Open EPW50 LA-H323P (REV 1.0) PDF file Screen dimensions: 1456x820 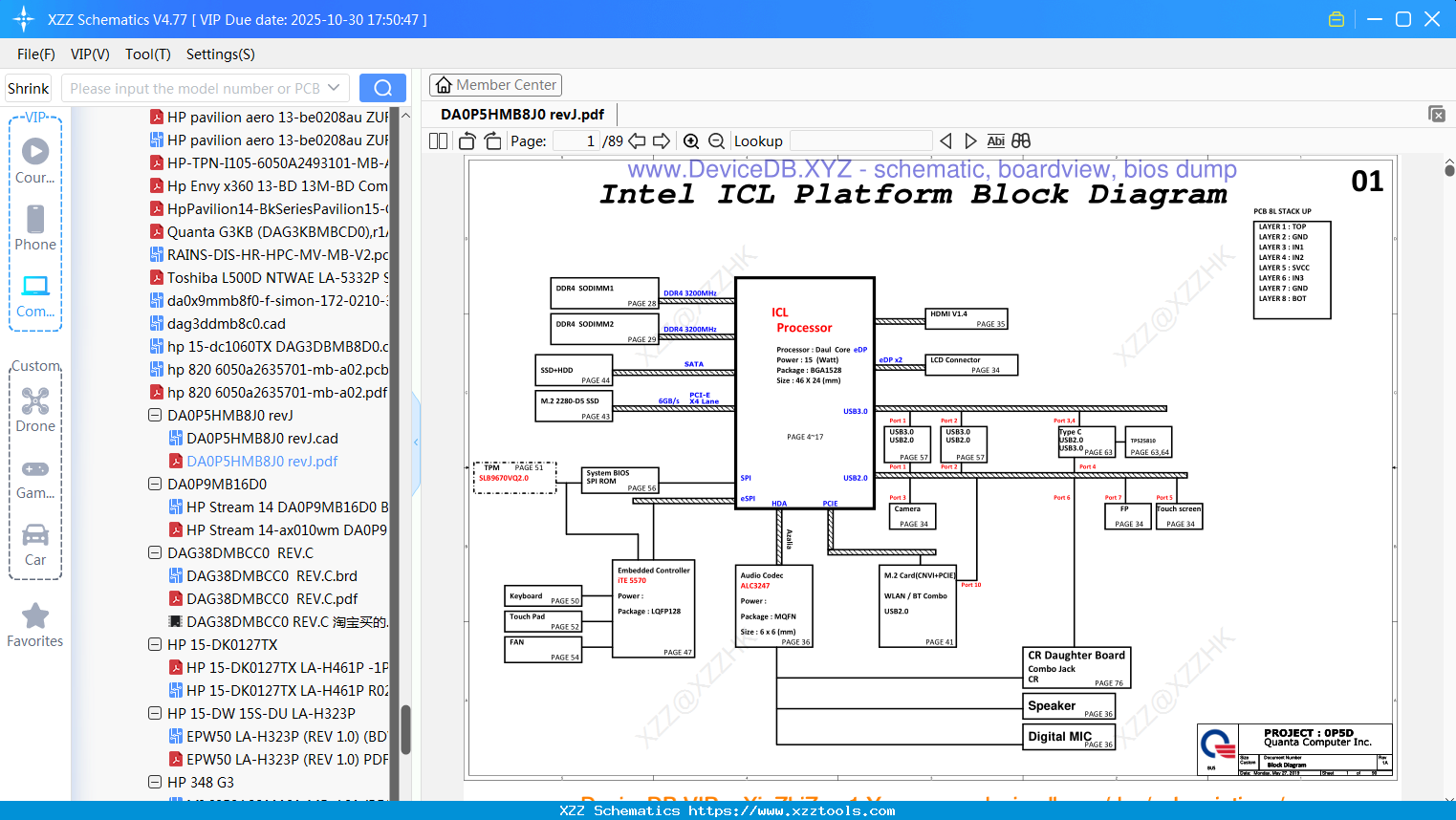pos(278,760)
